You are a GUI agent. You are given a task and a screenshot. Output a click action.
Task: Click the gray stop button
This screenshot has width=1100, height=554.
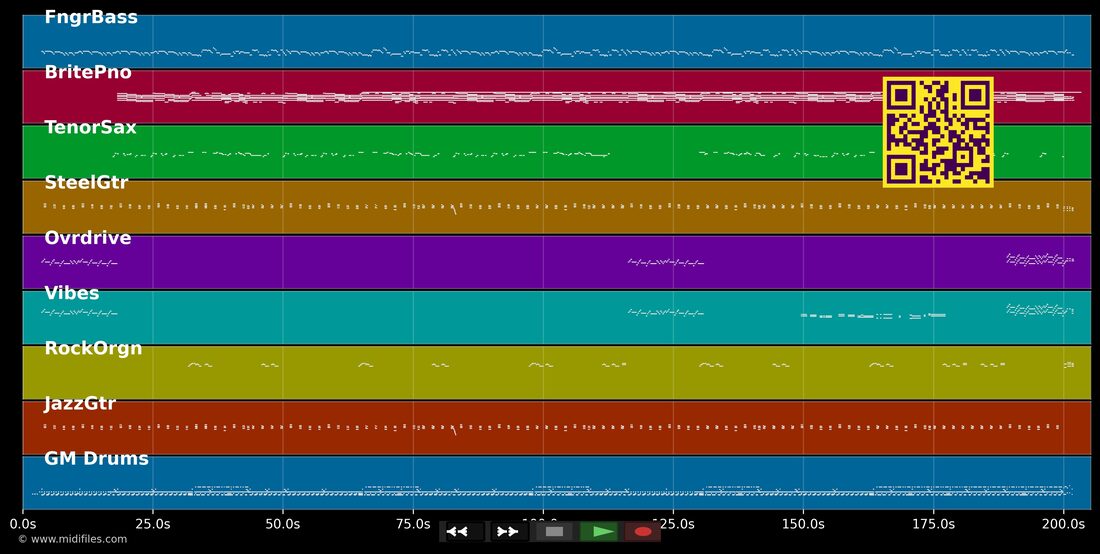(554, 532)
